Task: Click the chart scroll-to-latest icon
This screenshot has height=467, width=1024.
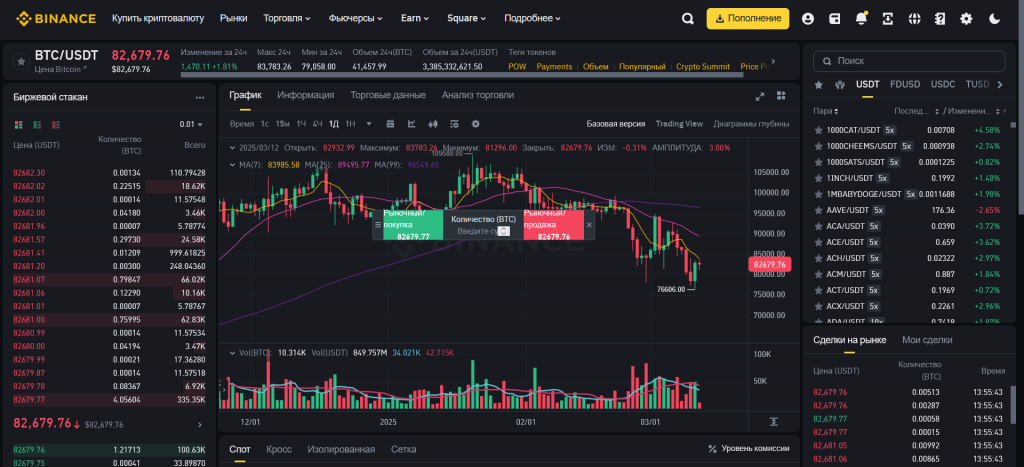Action: pyautogui.click(x=774, y=421)
